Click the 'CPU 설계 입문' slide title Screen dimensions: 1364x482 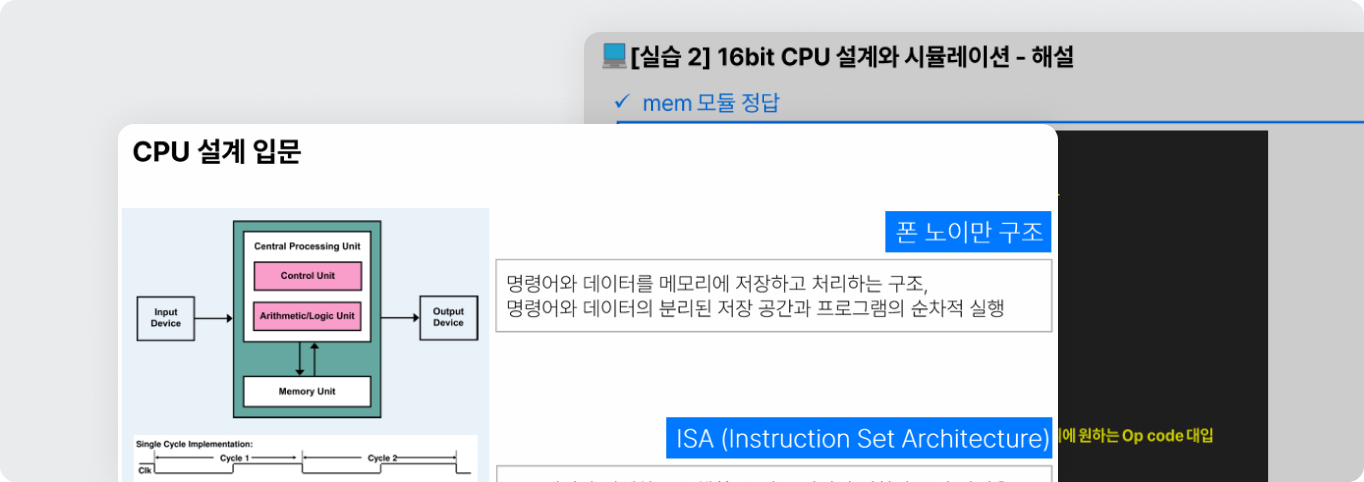216,153
